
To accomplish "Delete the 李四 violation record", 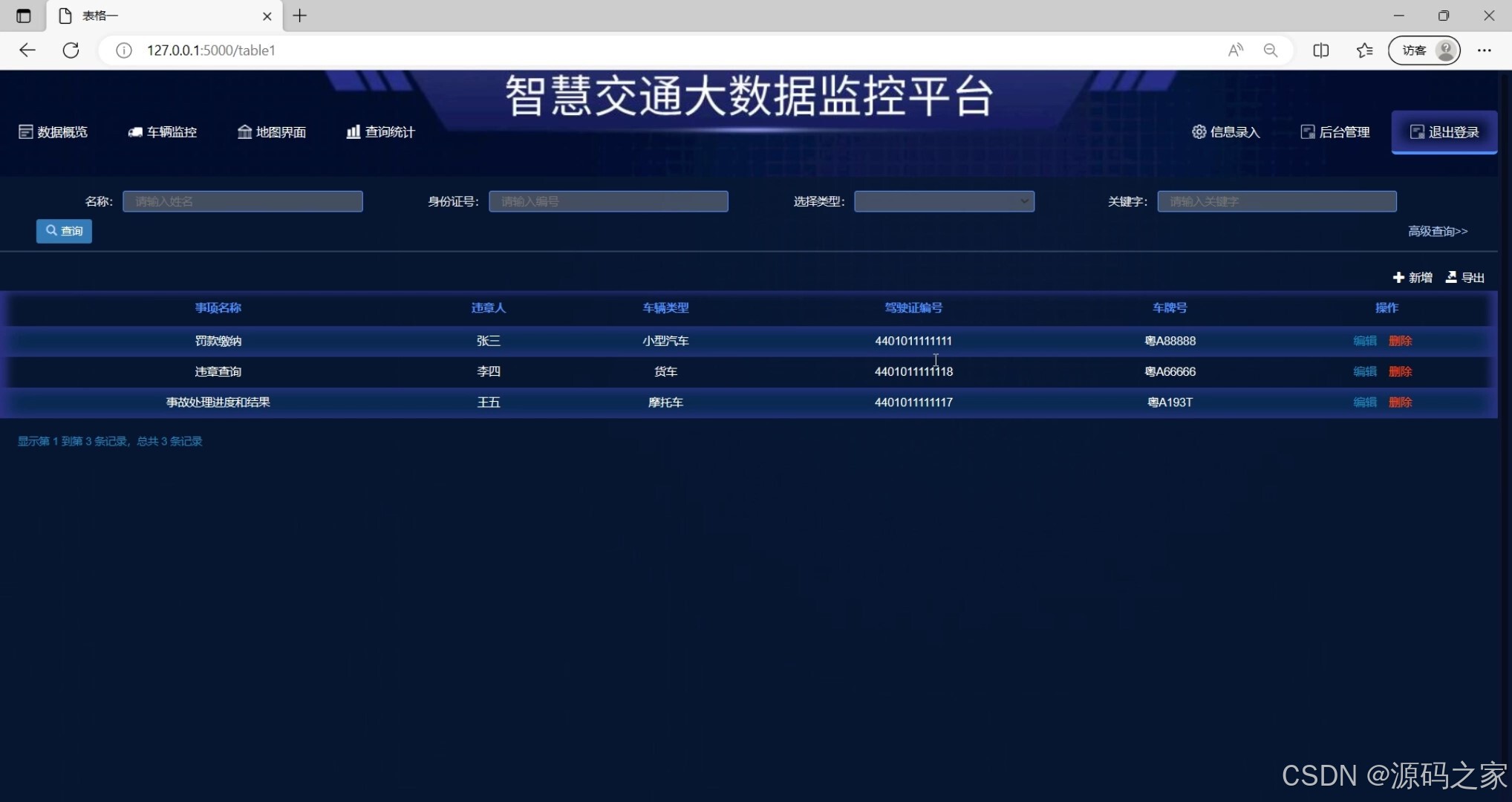I will pyautogui.click(x=1400, y=371).
